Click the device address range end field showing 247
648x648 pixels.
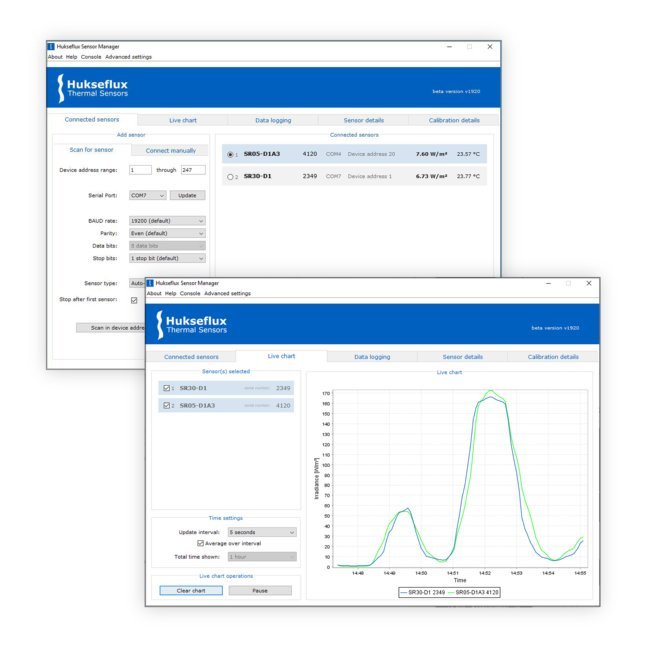coord(192,170)
